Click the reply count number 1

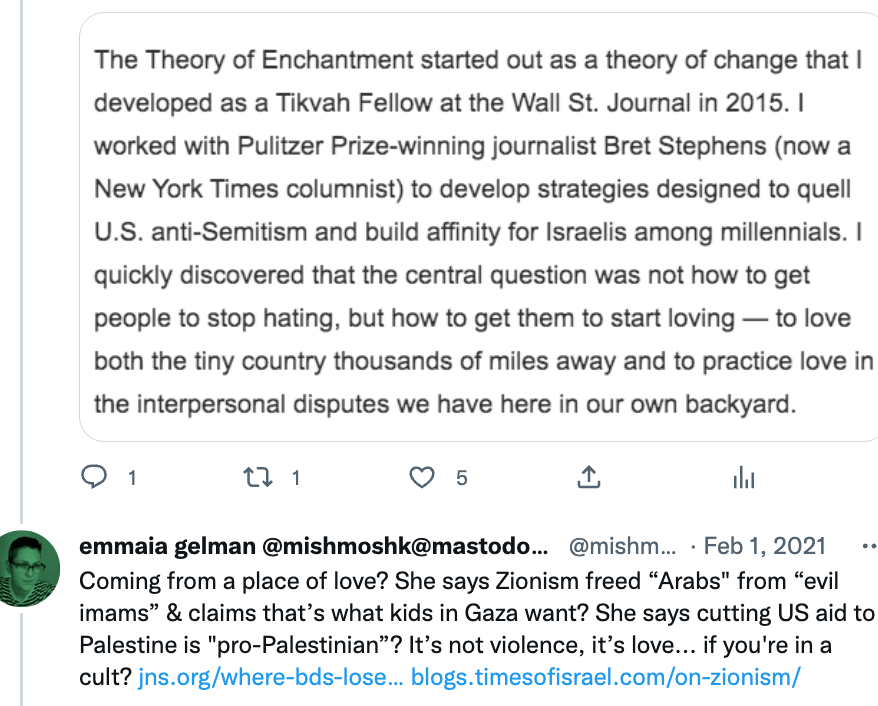pos(132,478)
